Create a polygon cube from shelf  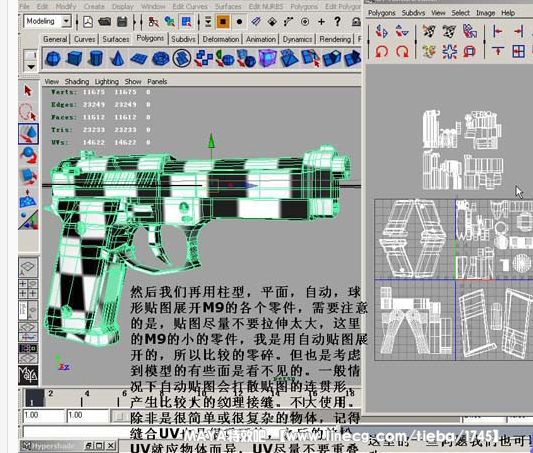coord(74,58)
